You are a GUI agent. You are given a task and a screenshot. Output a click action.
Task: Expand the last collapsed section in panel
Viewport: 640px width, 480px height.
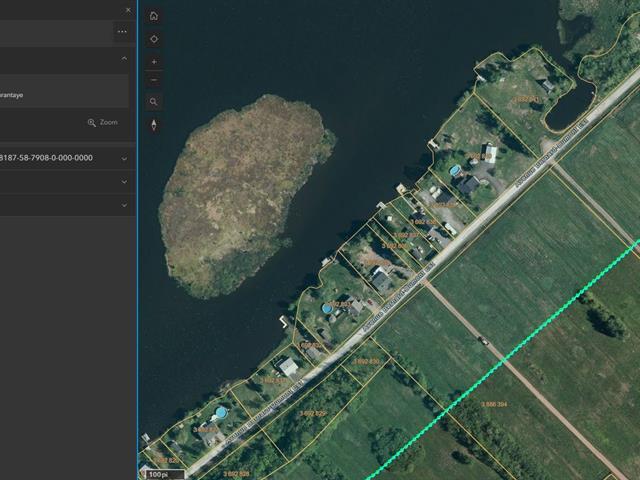click(124, 205)
